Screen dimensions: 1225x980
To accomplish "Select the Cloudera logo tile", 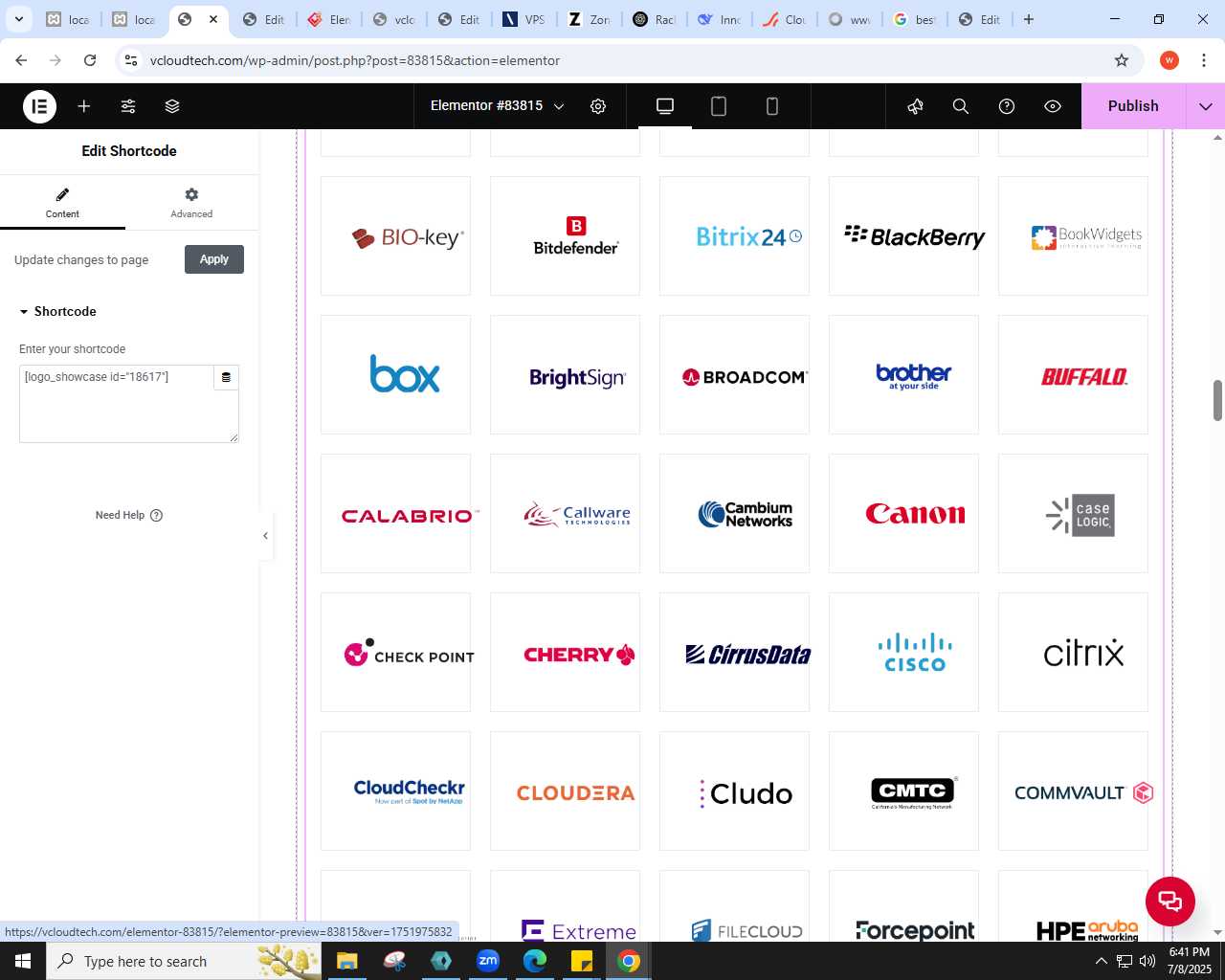I will pyautogui.click(x=565, y=791).
